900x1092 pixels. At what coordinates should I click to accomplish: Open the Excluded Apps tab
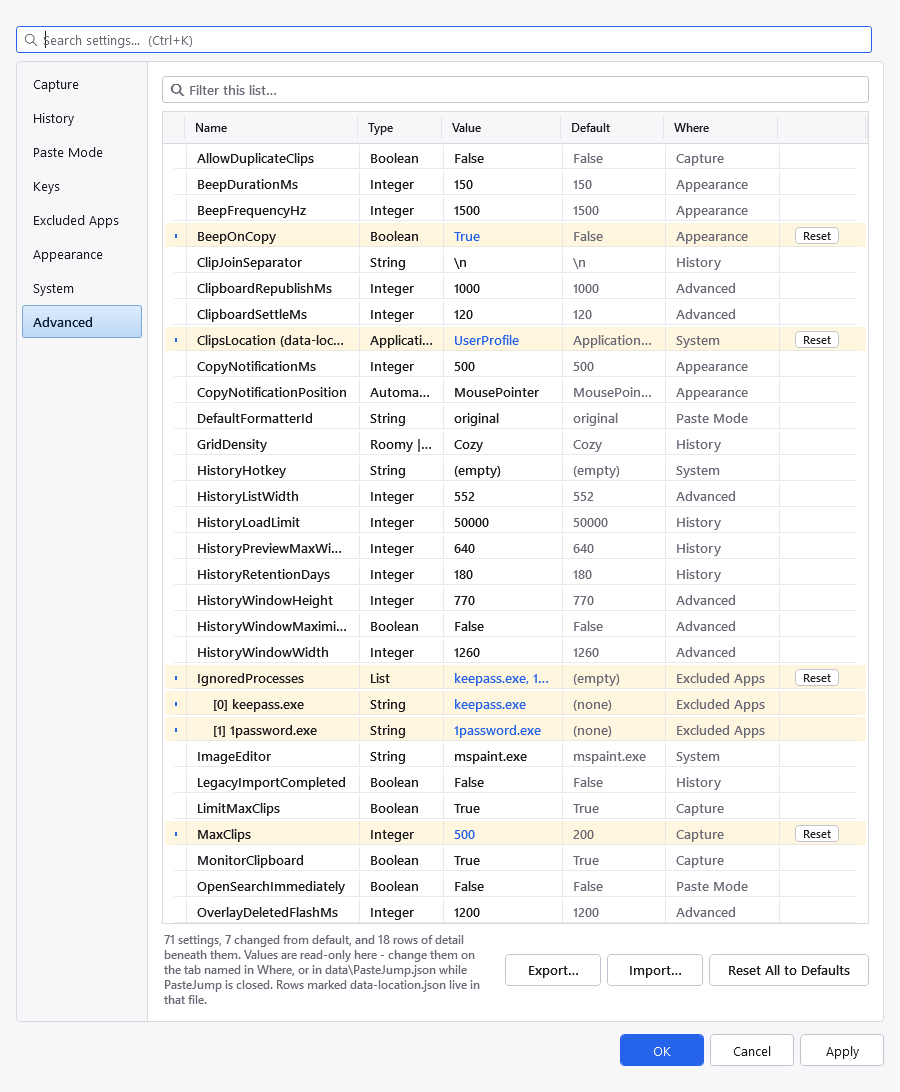pyautogui.click(x=82, y=220)
